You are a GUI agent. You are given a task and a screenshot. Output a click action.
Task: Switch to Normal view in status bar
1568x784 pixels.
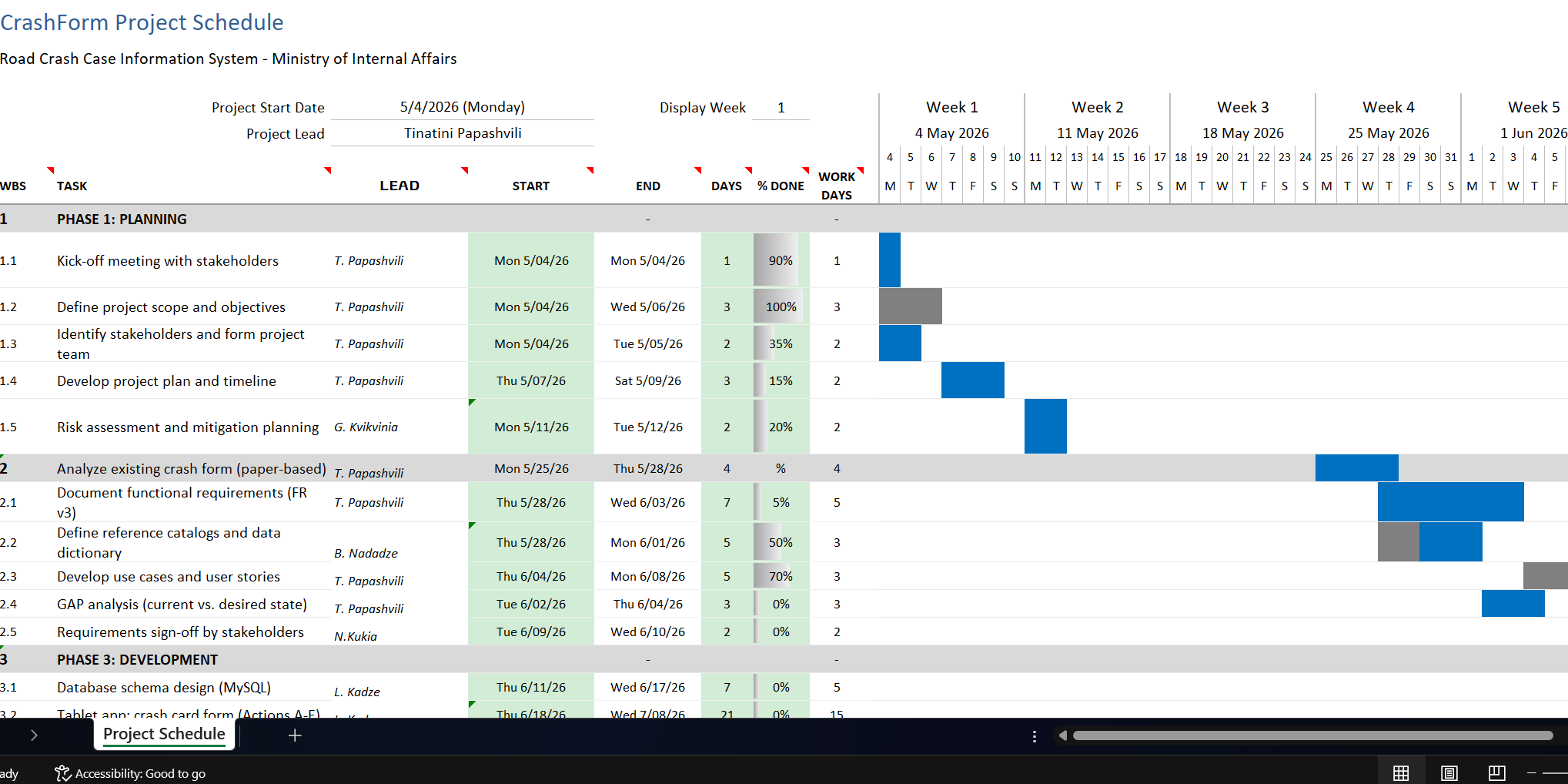[x=1401, y=772]
